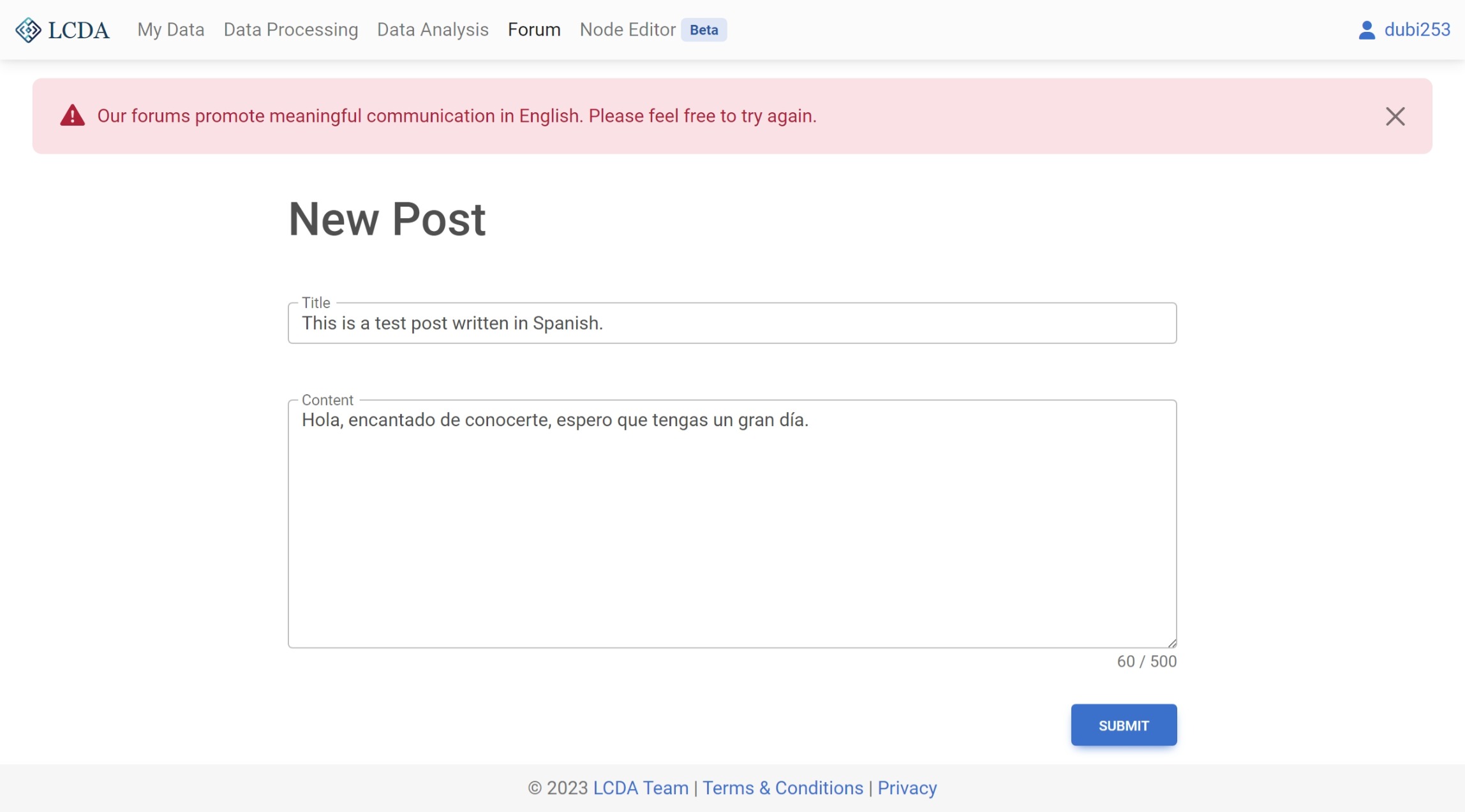Screen dimensions: 1465x812
Task: Click the textarea resize handle
Action: (x=1171, y=641)
